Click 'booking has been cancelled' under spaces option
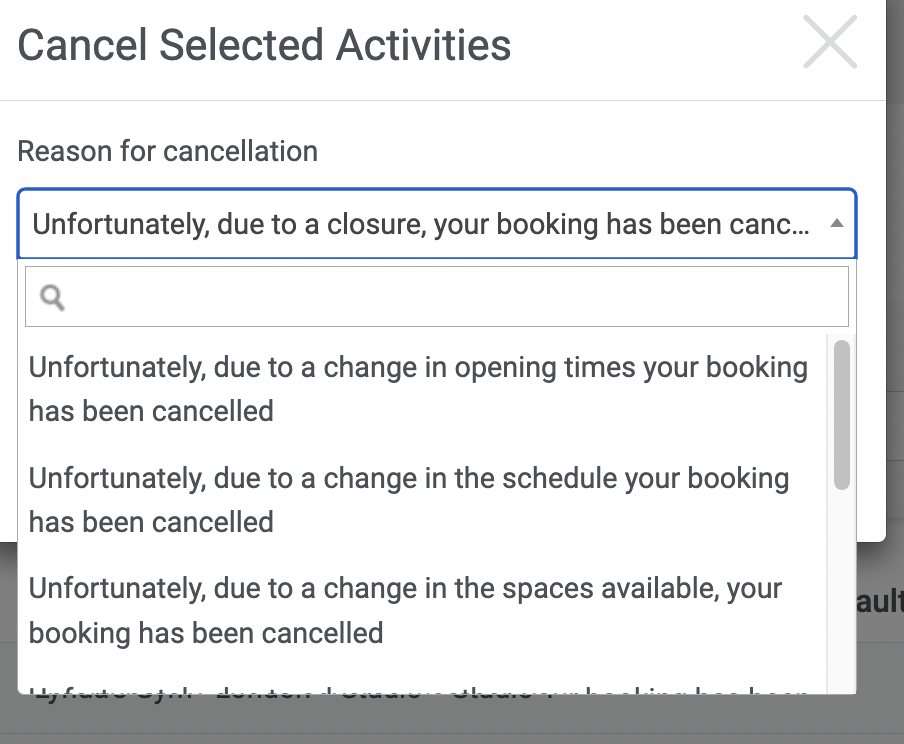This screenshot has height=744, width=904. point(206,633)
